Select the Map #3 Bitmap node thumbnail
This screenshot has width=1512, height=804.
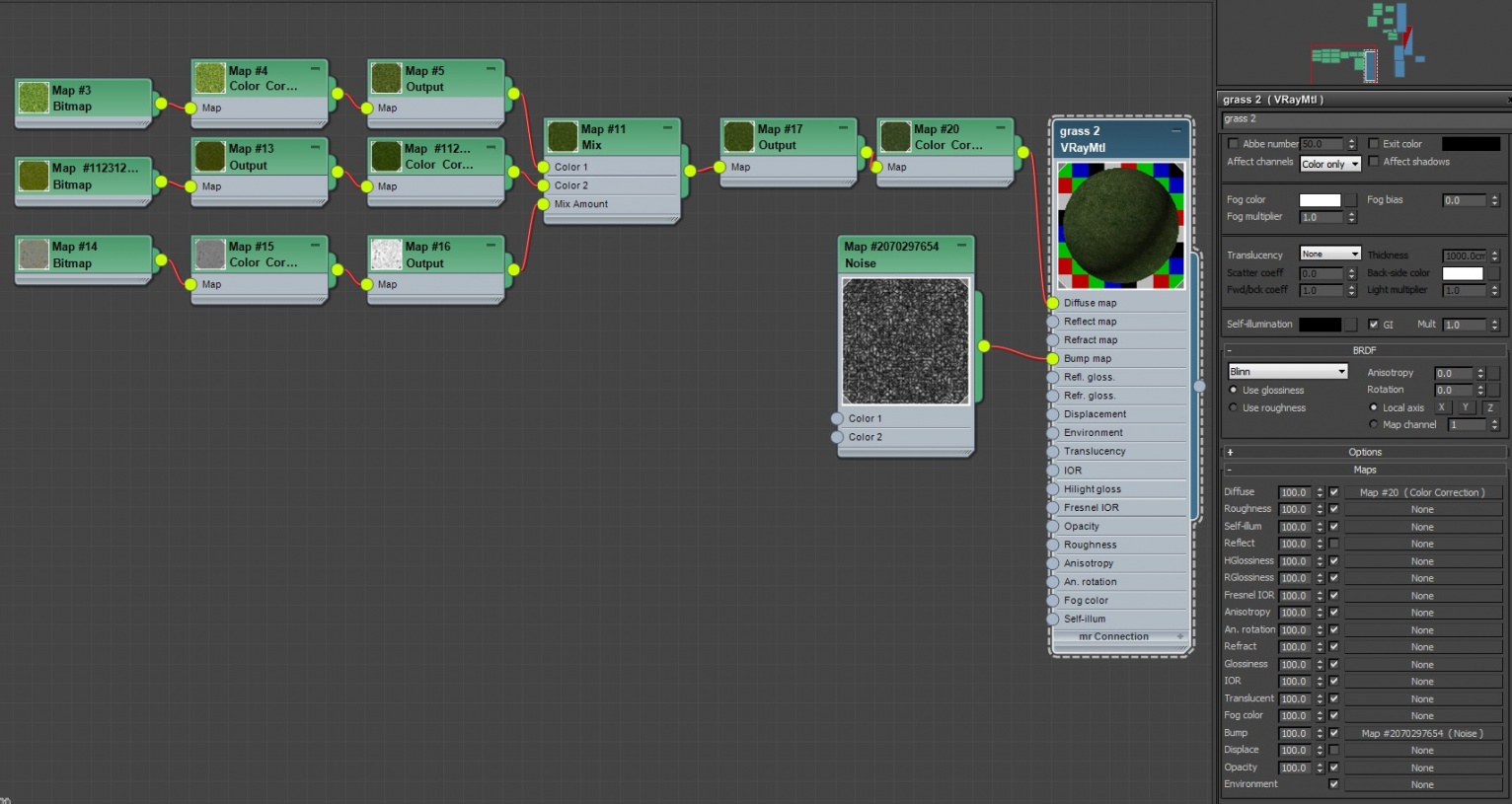click(34, 98)
